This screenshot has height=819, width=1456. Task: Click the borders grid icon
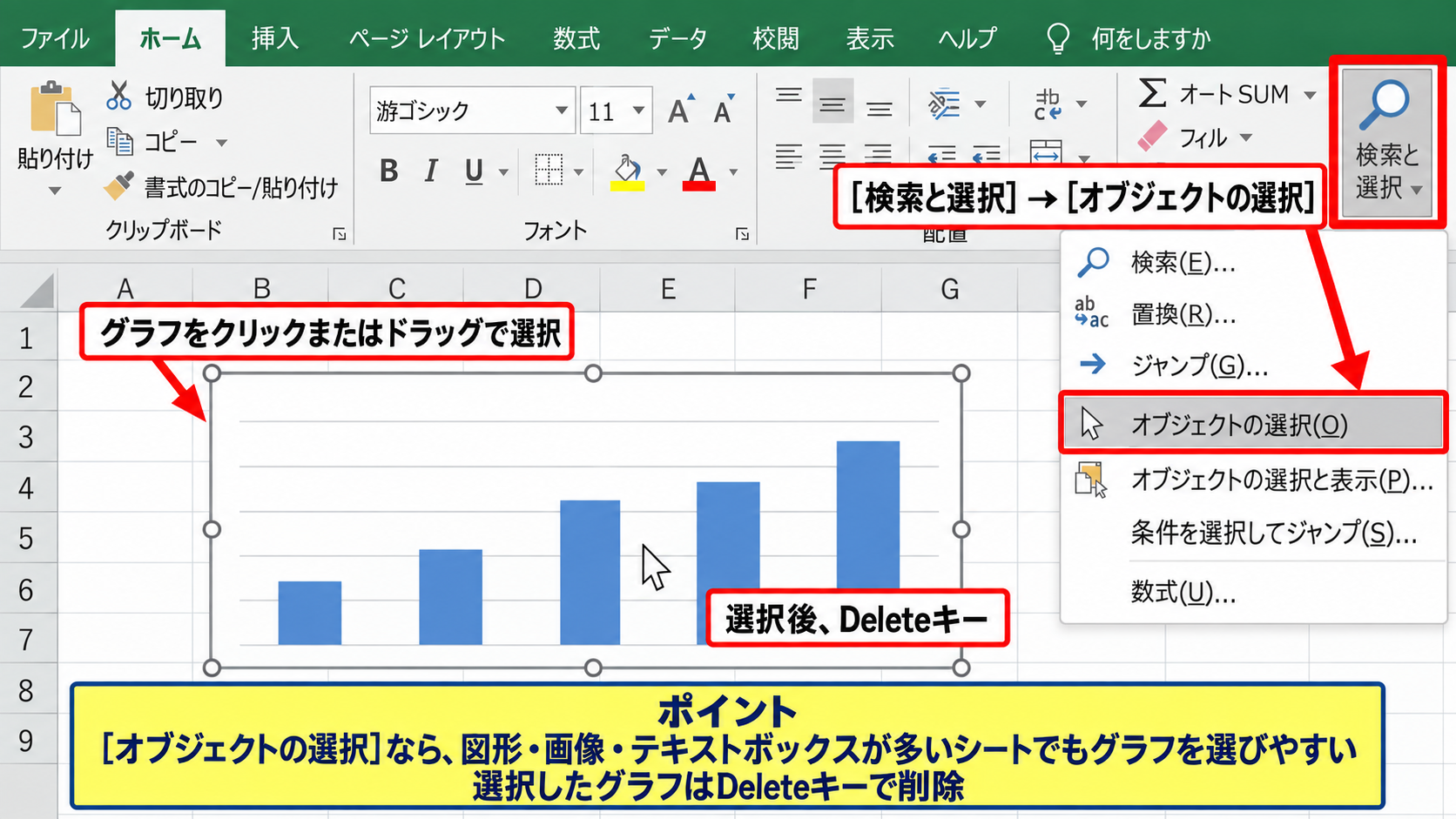pos(549,171)
